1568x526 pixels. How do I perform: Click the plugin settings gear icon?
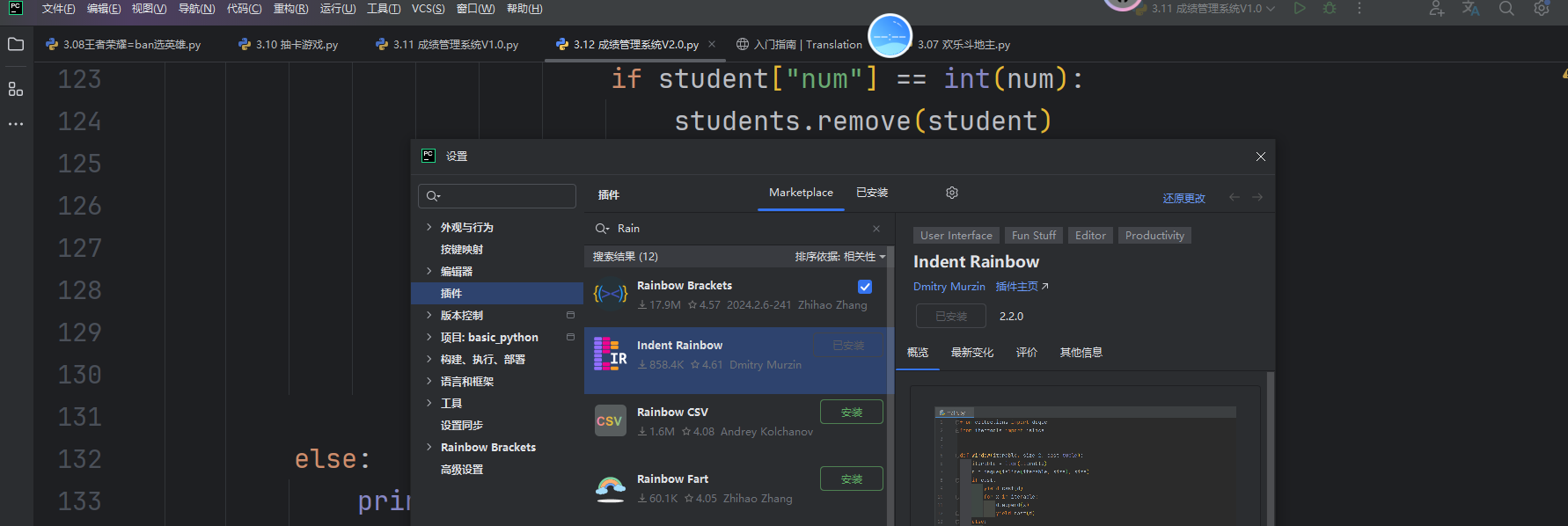pyautogui.click(x=952, y=193)
